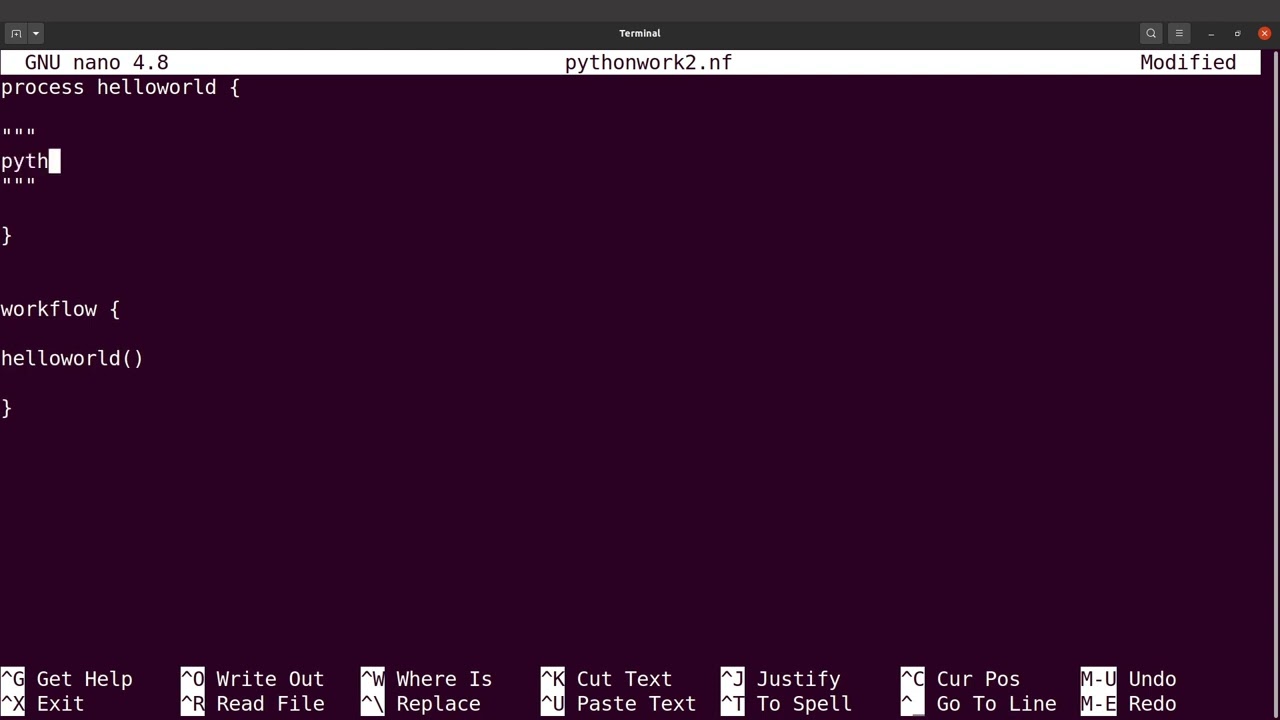The image size is (1280, 720).
Task: Open the terminal search icon
Action: 1151,33
